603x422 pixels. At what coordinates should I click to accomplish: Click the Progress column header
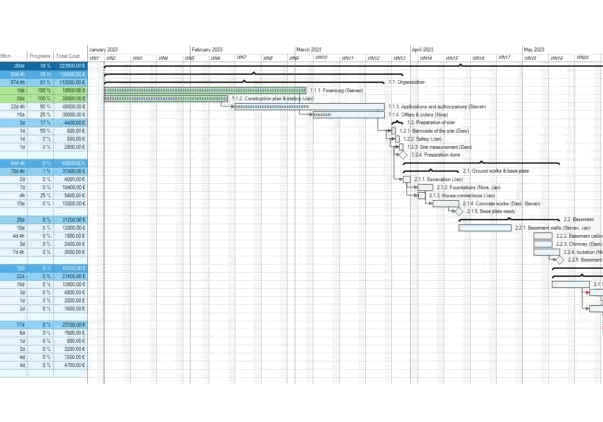click(40, 56)
